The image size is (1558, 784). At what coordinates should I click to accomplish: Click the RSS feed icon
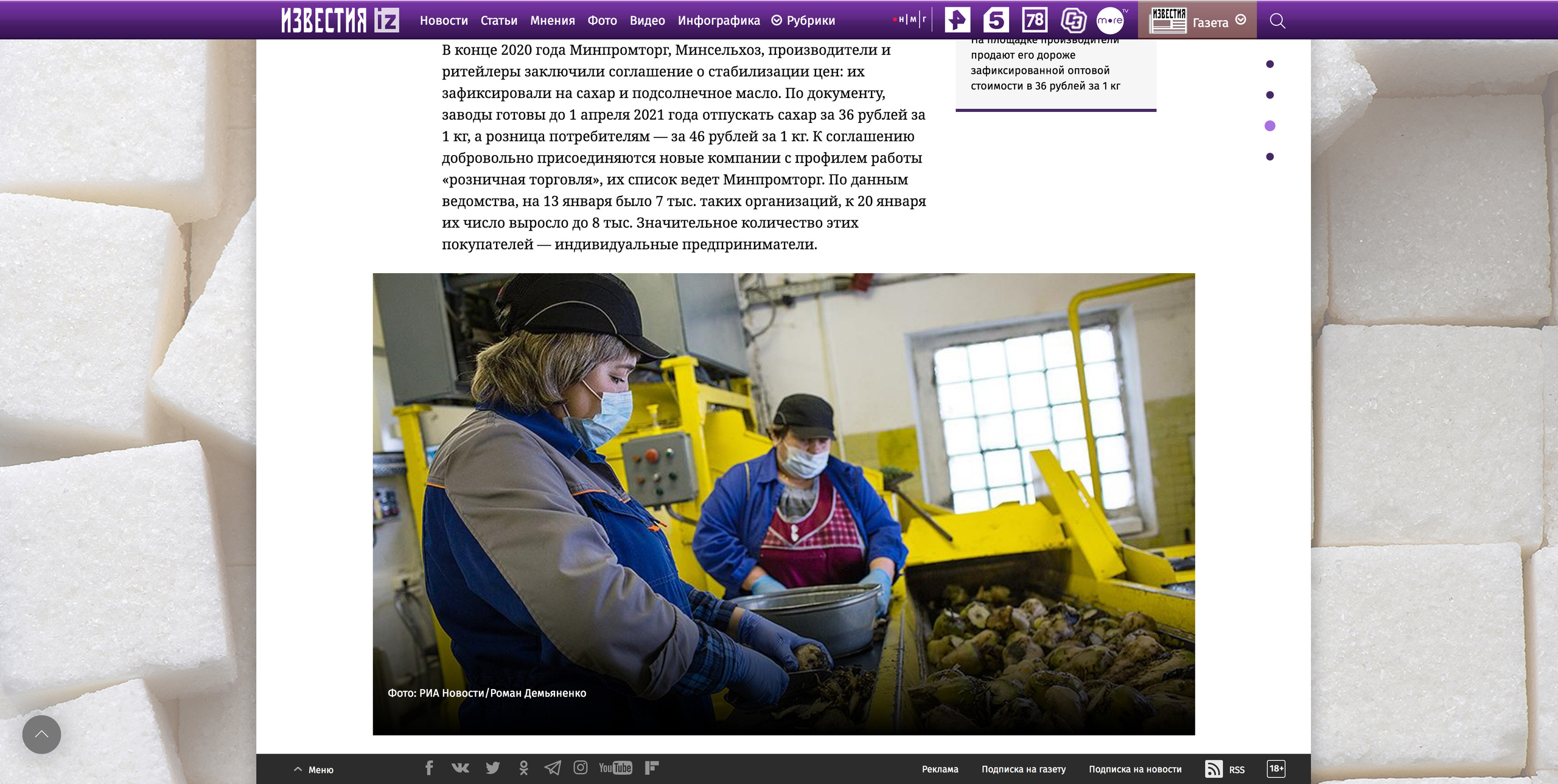tap(1214, 769)
